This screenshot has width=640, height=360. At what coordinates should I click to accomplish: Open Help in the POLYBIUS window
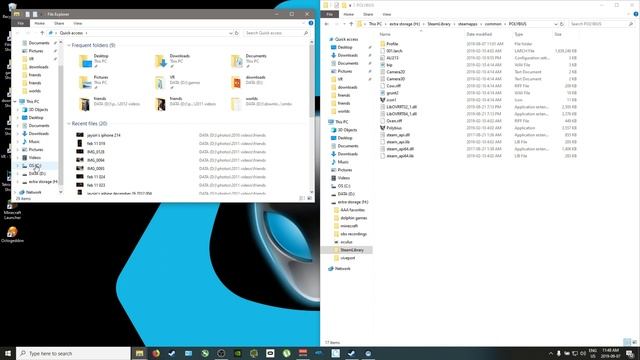pos(636,14)
